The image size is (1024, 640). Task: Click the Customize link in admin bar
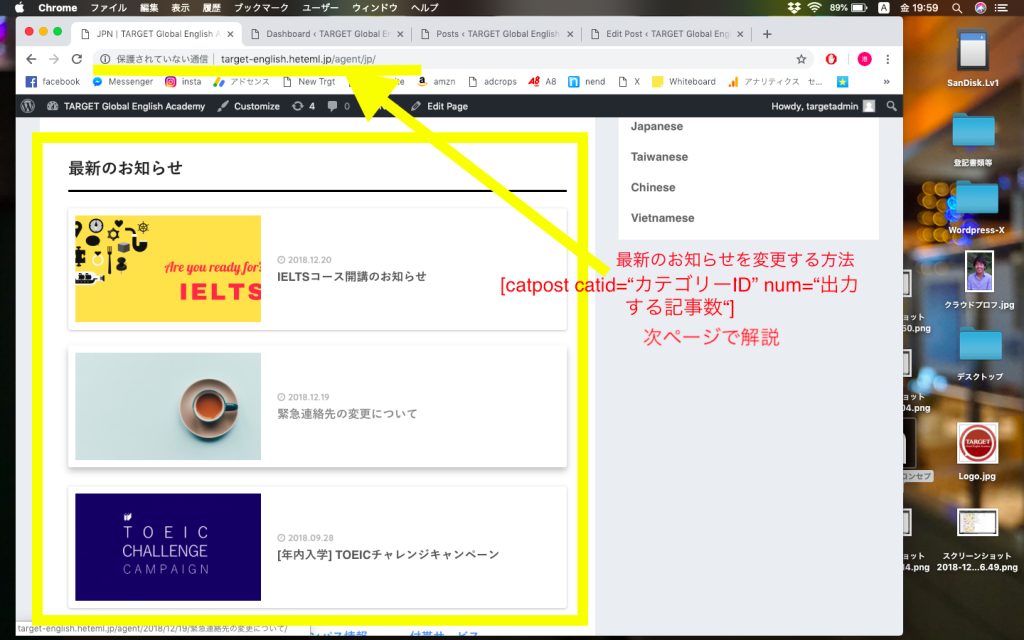[248, 106]
